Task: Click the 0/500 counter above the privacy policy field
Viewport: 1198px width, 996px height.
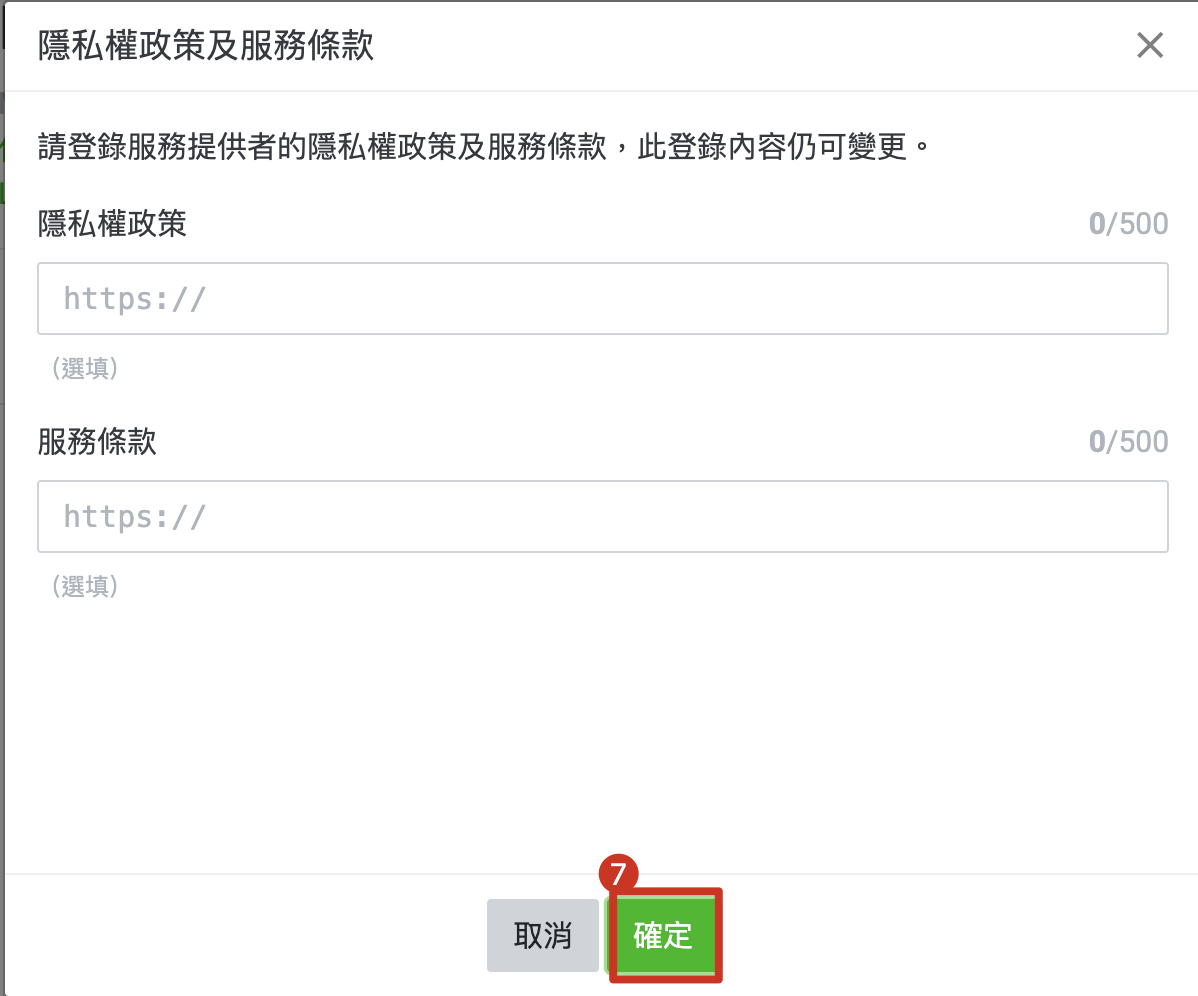Action: click(x=1128, y=224)
